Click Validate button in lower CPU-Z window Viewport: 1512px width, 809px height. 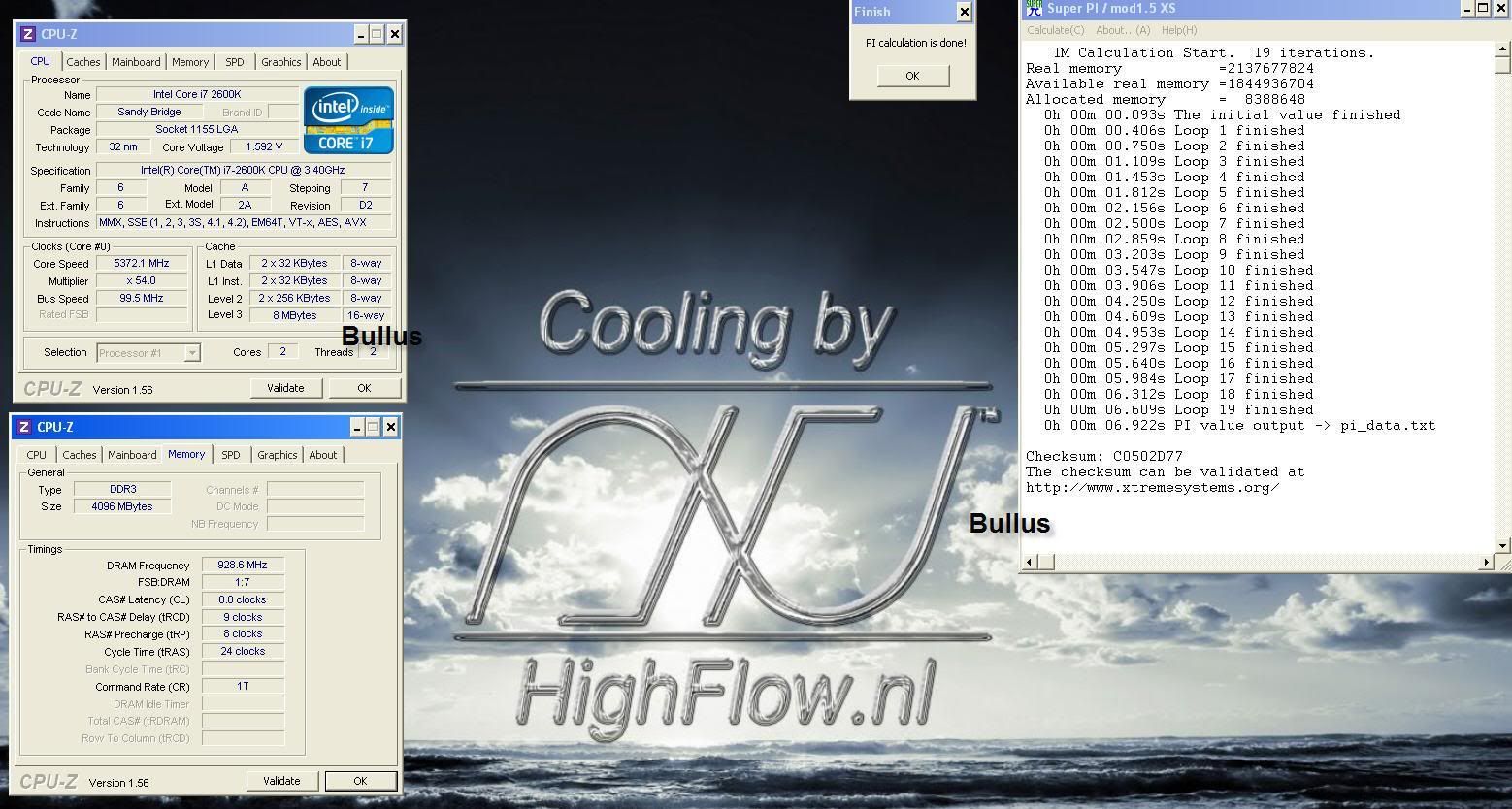(281, 781)
